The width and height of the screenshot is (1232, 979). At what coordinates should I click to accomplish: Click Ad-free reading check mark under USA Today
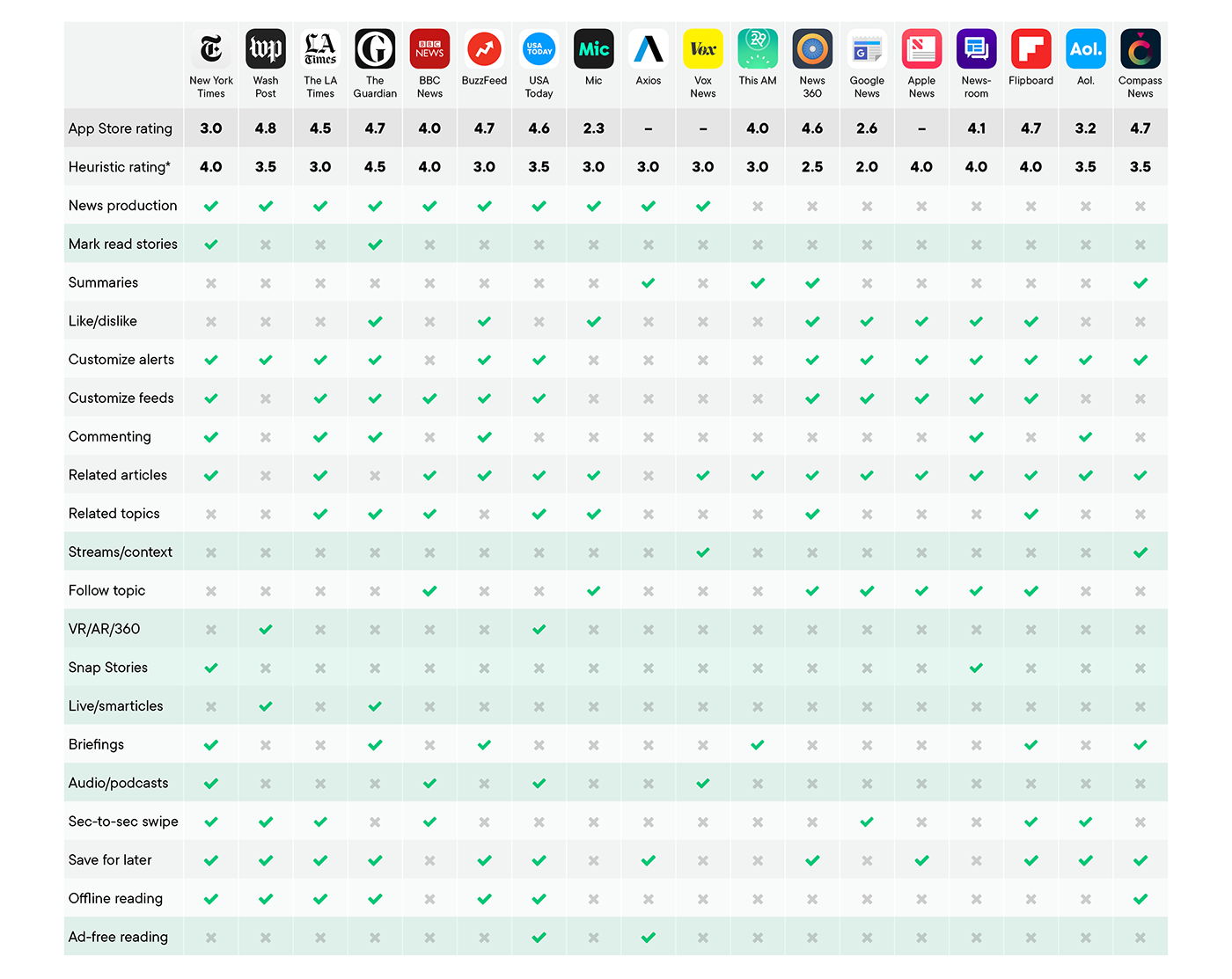(539, 938)
